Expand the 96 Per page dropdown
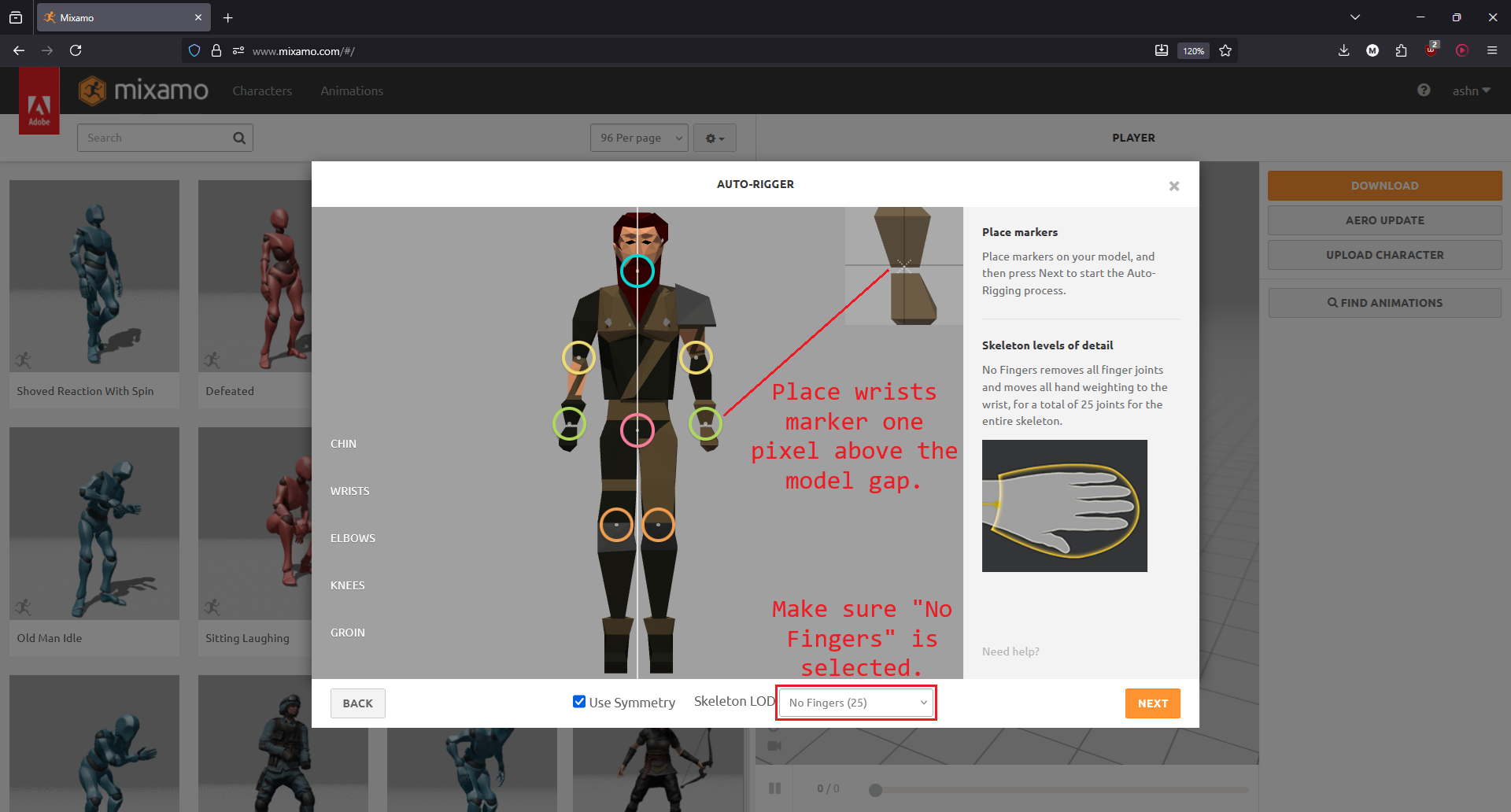 coord(639,138)
